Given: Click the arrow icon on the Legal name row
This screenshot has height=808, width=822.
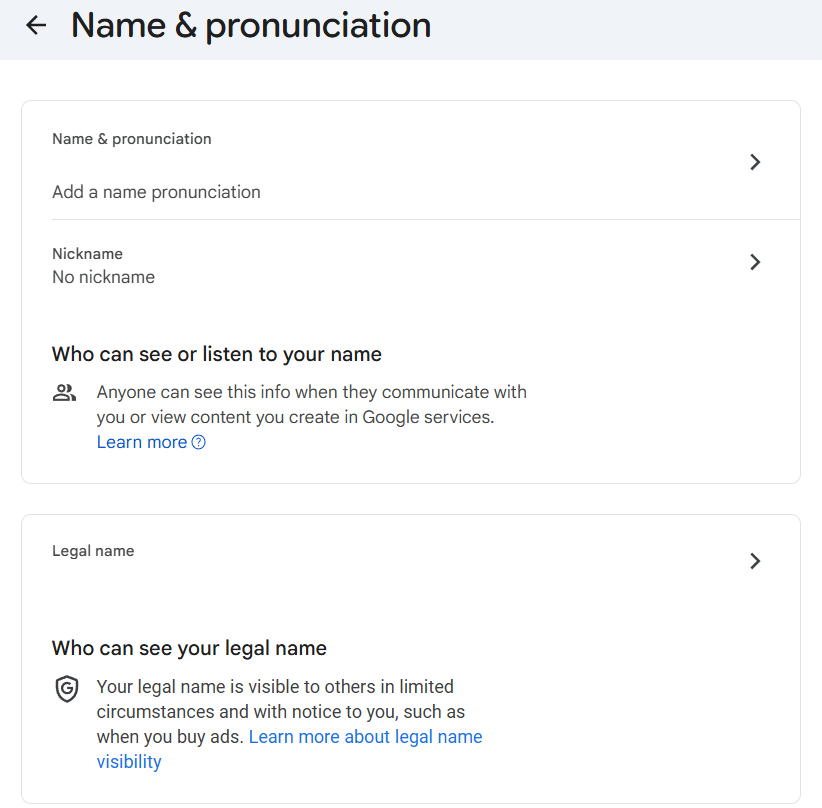Looking at the screenshot, I should tap(756, 561).
